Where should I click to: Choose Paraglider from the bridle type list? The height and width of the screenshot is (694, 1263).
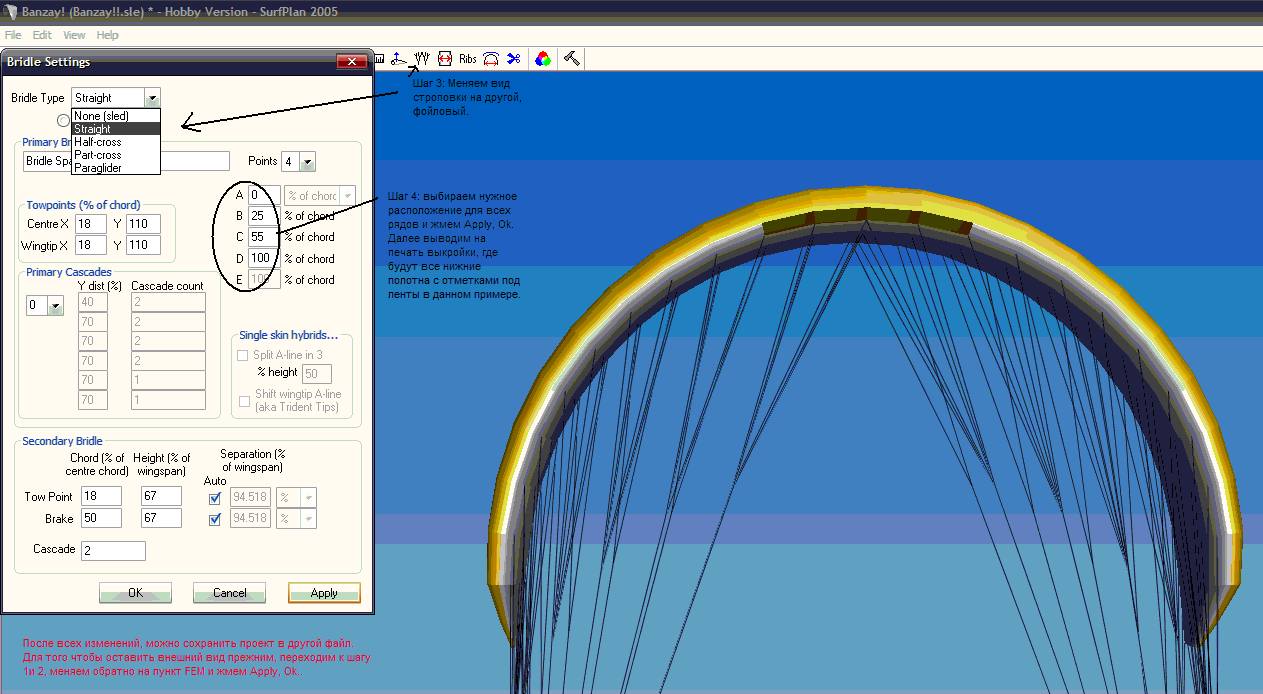pyautogui.click(x=98, y=168)
